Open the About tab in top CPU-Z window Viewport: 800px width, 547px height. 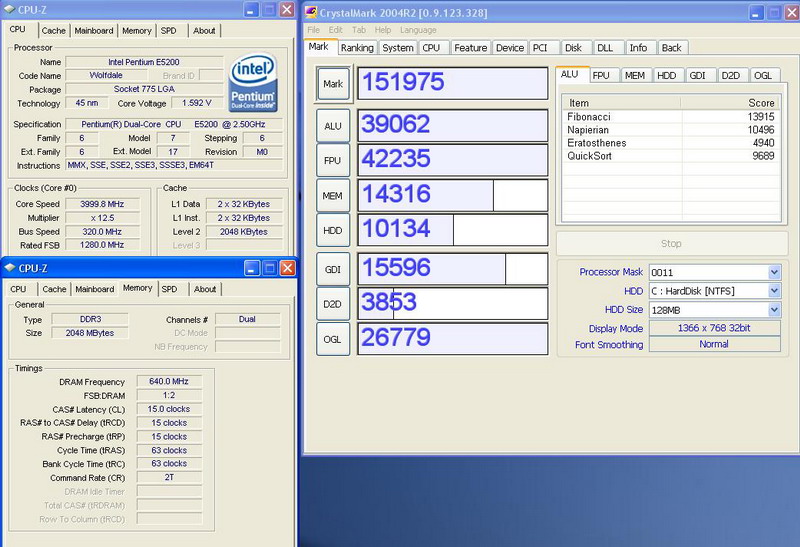point(204,31)
